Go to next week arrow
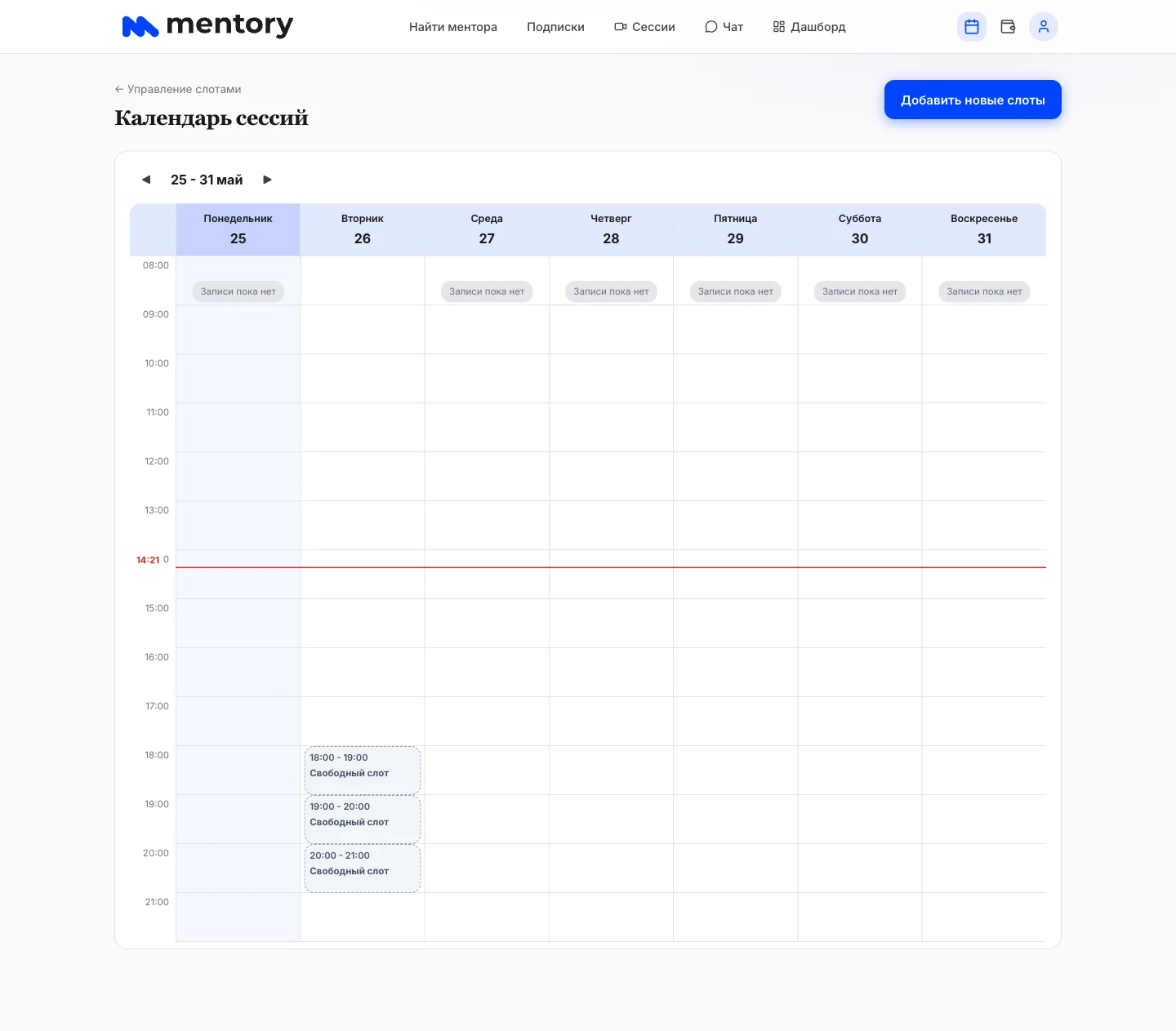Image resolution: width=1176 pixels, height=1031 pixels. [267, 180]
